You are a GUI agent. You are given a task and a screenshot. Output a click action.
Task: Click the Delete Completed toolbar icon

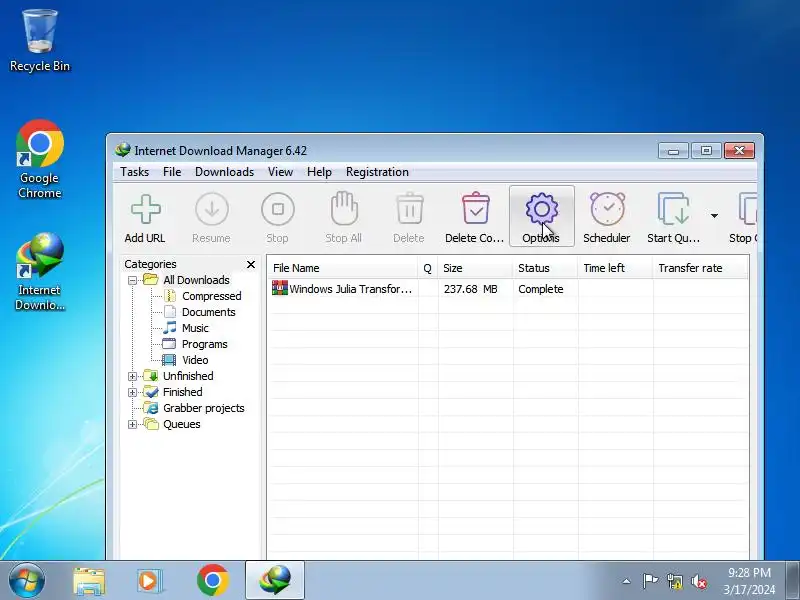pyautogui.click(x=476, y=208)
